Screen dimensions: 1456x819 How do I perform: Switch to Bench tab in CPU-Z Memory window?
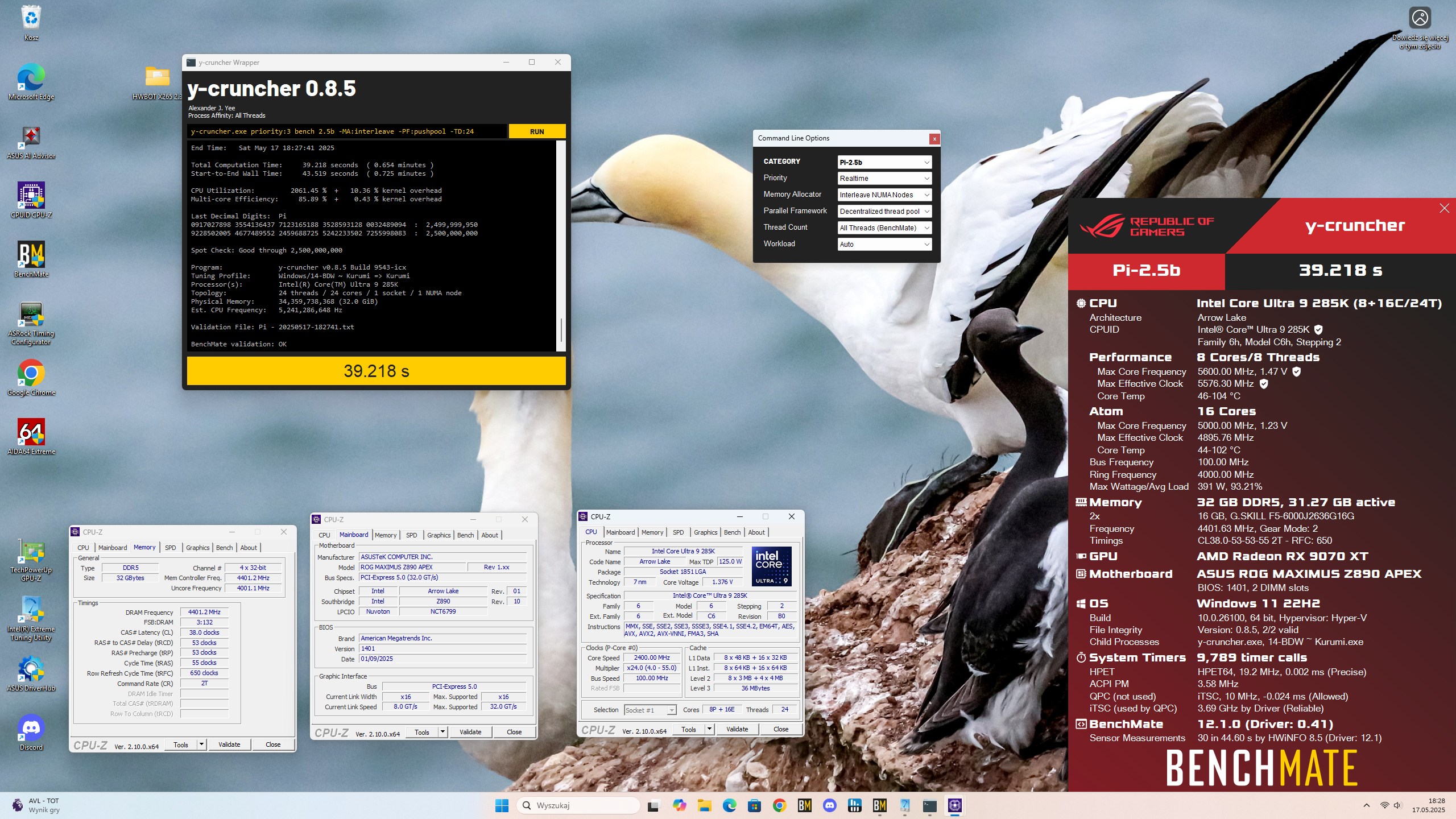coord(224,548)
